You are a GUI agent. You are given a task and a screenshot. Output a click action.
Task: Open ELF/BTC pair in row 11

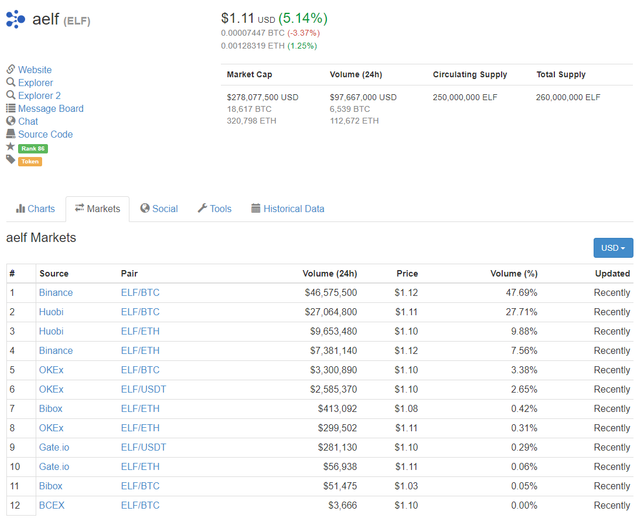(140, 486)
